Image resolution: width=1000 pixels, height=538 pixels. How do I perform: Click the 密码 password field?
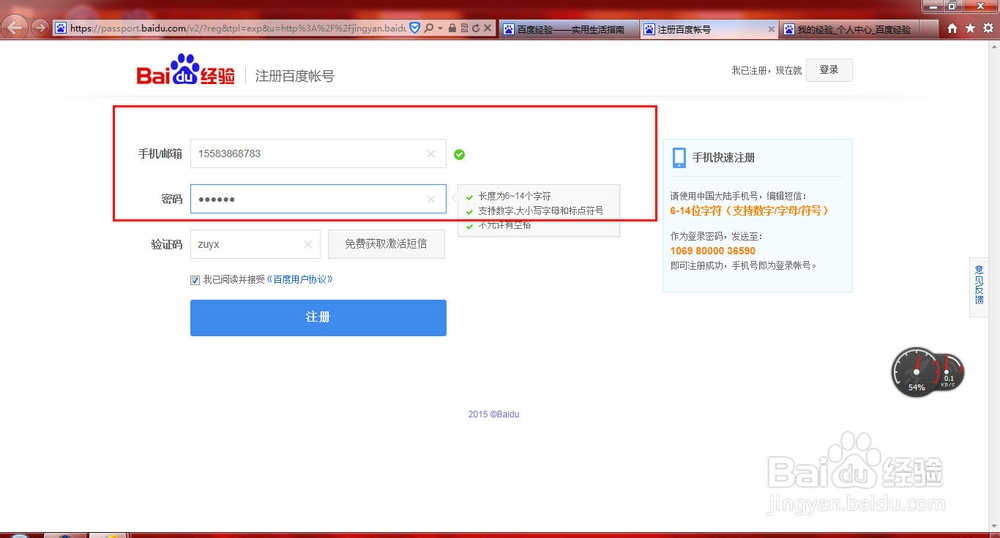pos(318,199)
